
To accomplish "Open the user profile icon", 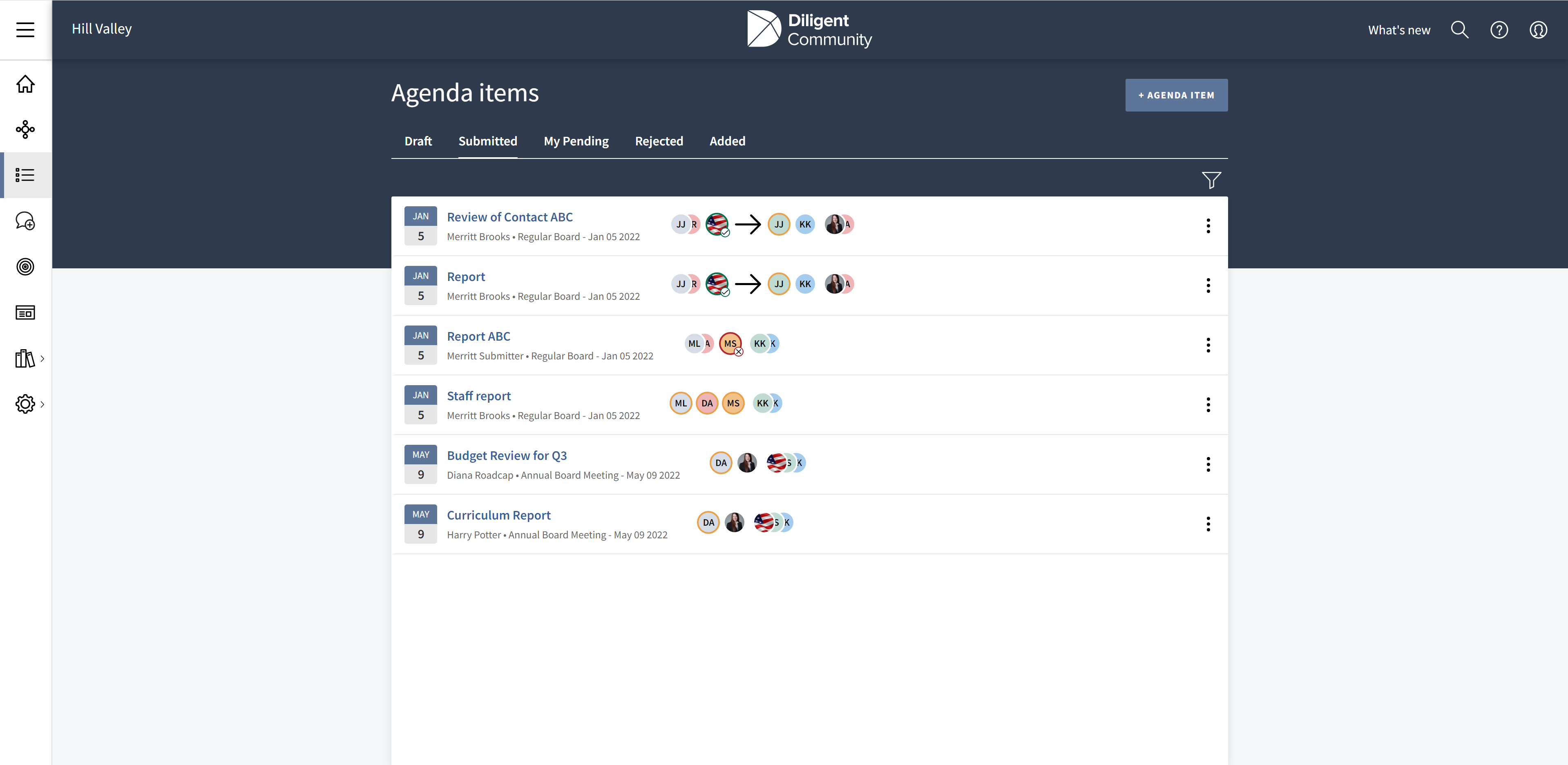I will pyautogui.click(x=1538, y=30).
